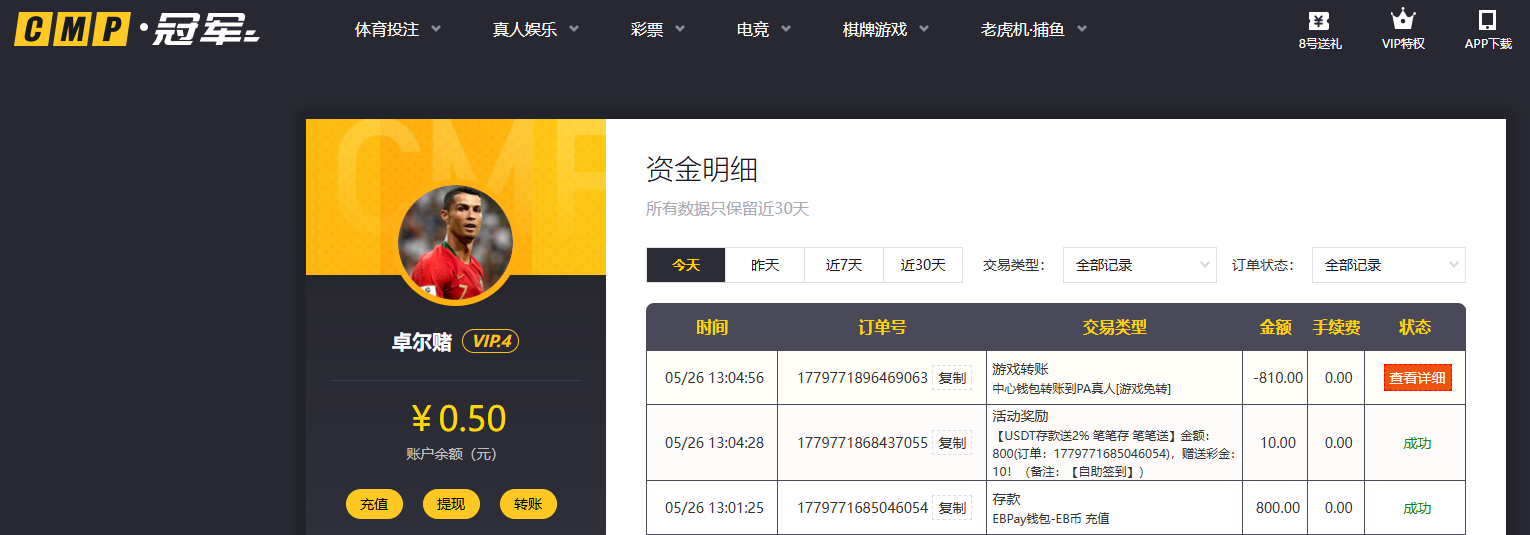Click the VIP.4 badge
Image resolution: width=1530 pixels, height=535 pixels.
click(491, 342)
